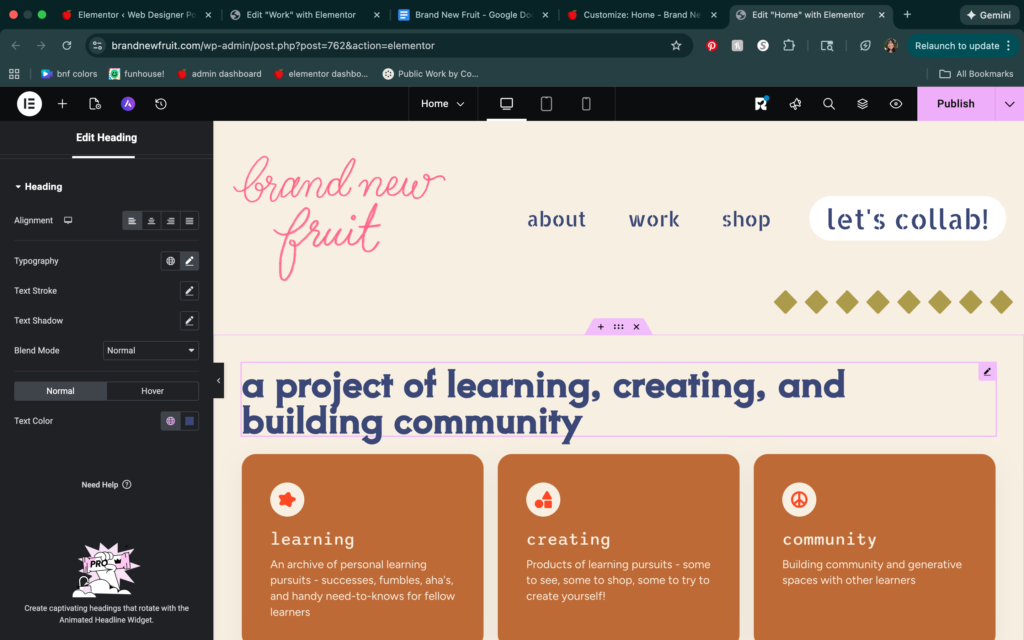Open the Finder search magnifier icon
Screen dimensions: 1024x640
pos(829,104)
